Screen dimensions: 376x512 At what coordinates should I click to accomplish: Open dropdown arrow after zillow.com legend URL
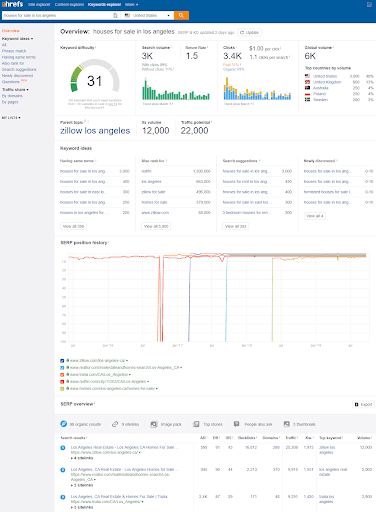pos(127,361)
